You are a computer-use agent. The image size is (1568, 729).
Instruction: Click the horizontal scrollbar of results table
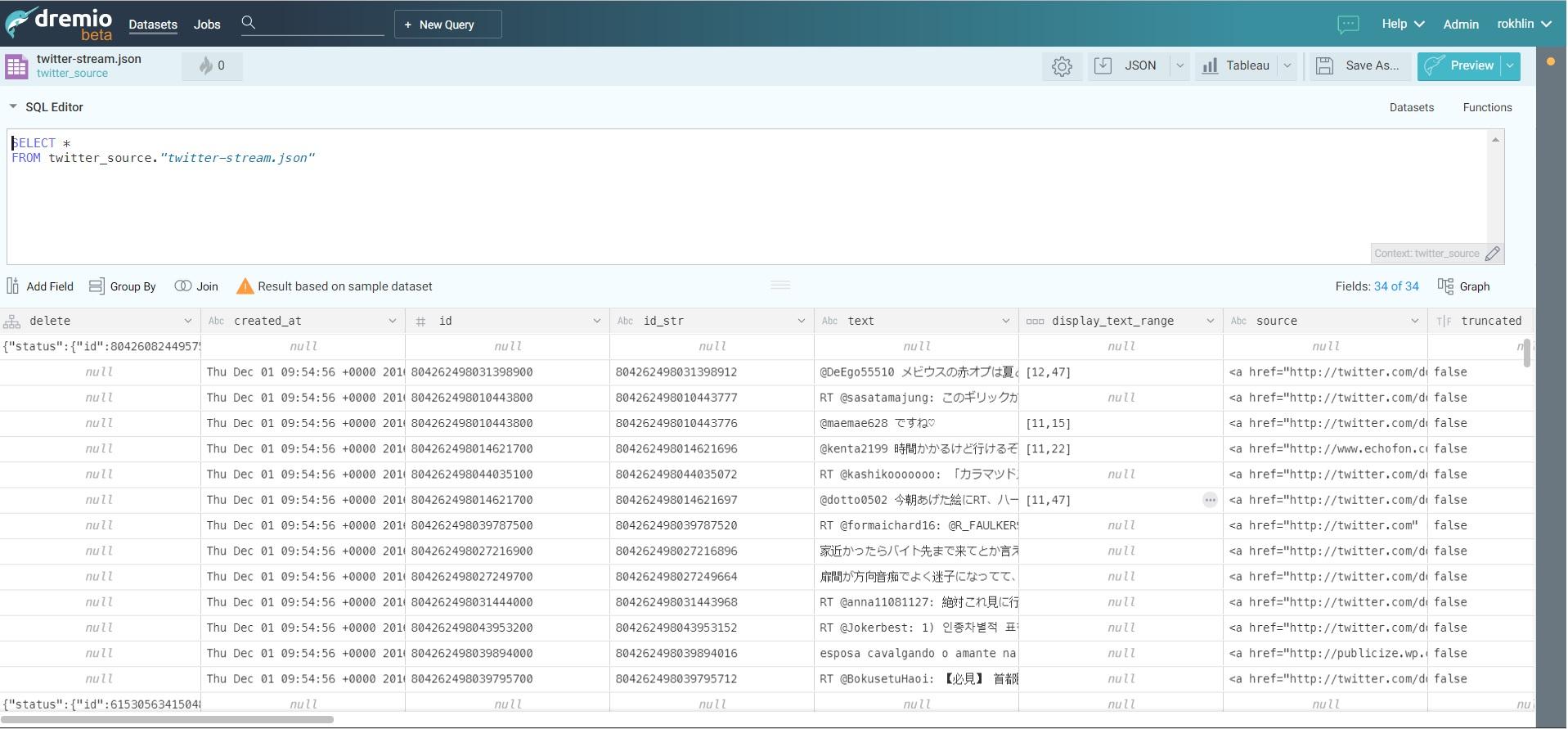167,720
